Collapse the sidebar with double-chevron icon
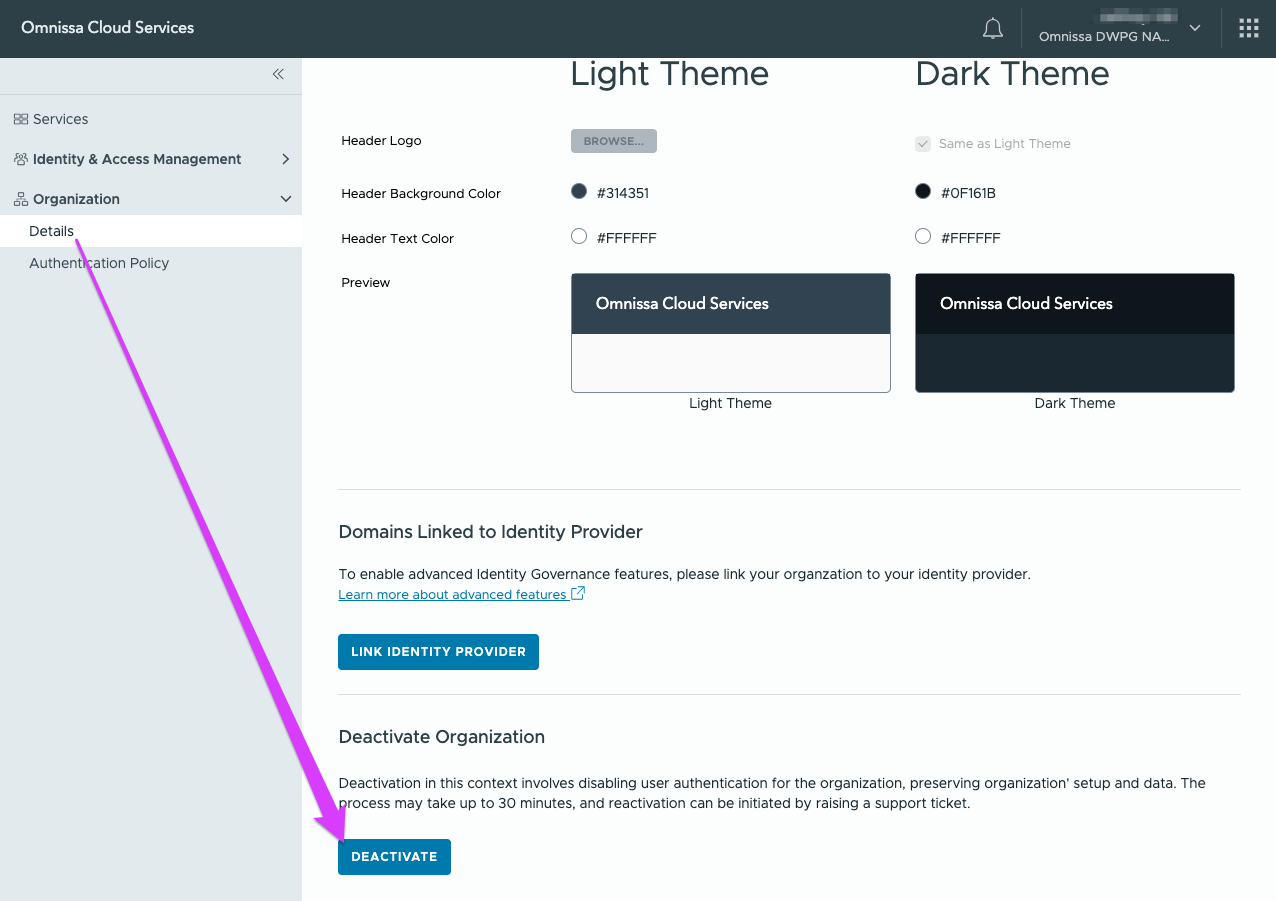Viewport: 1276px width, 901px height. [278, 74]
